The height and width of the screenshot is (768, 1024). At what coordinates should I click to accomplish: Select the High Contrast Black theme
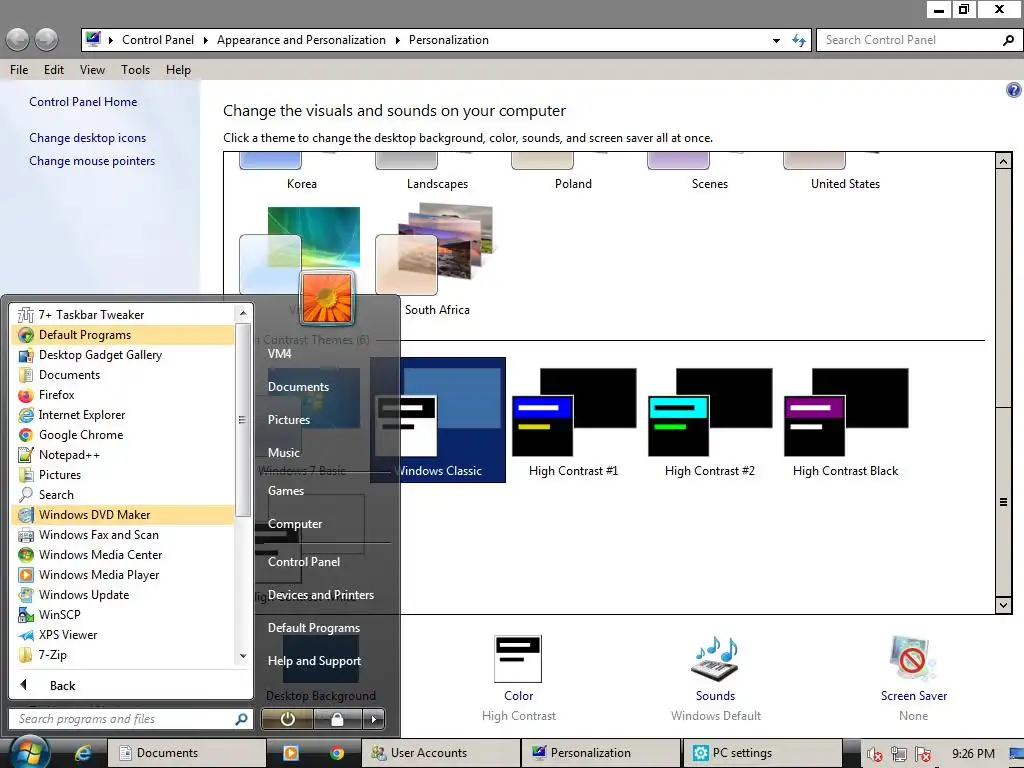846,420
